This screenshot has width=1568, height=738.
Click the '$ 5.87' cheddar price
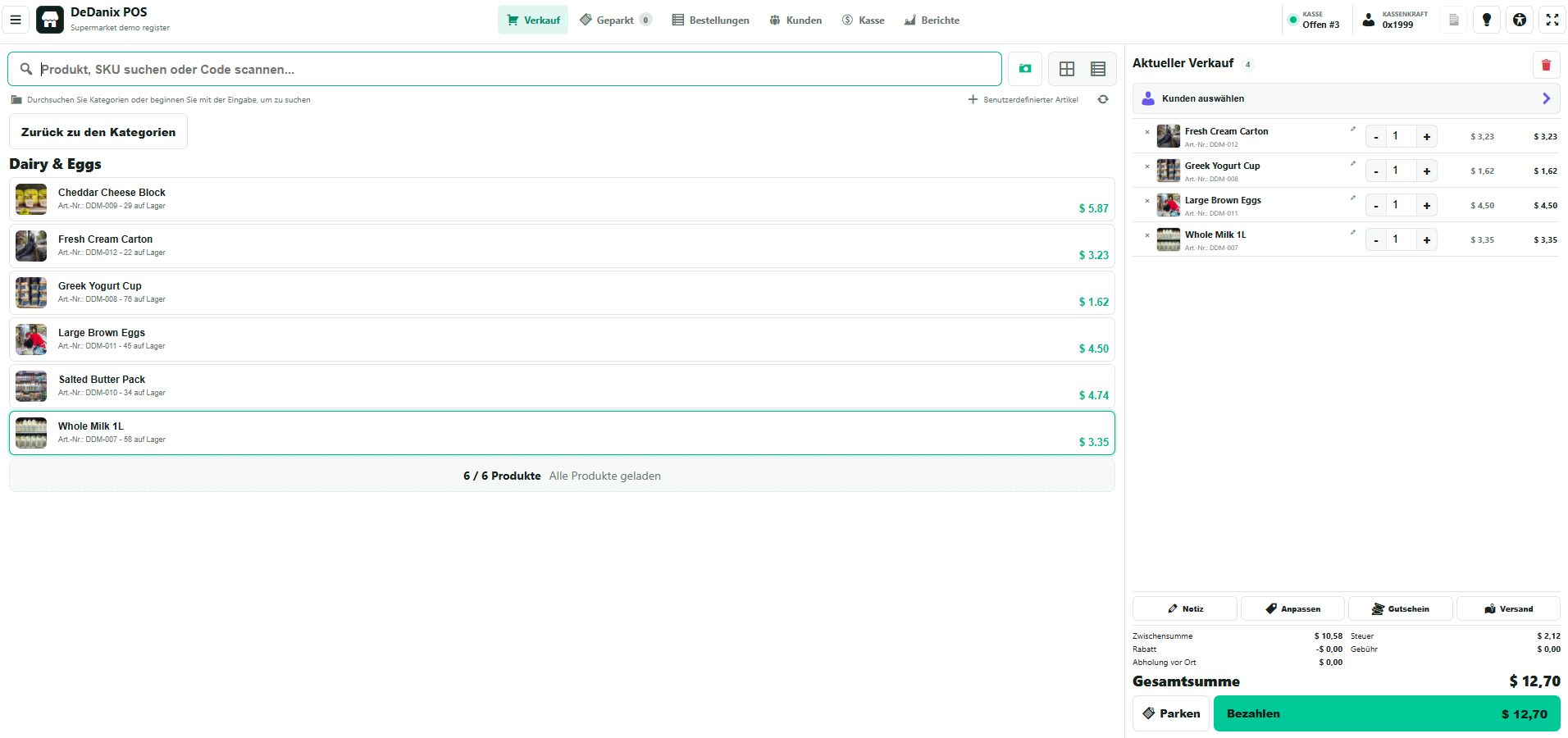(x=1094, y=208)
